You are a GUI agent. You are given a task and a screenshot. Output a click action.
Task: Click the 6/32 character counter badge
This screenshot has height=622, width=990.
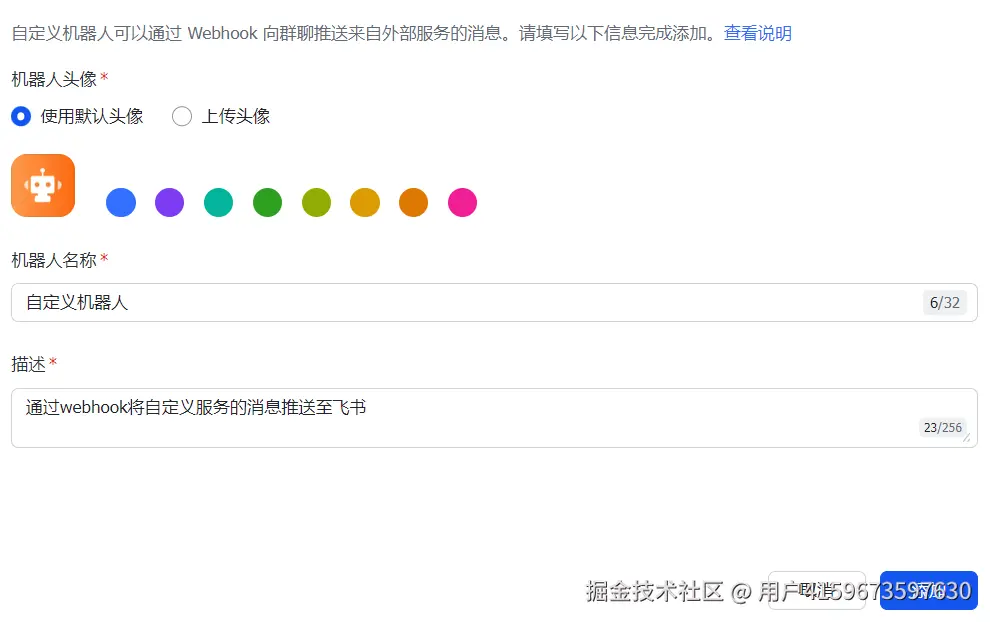click(x=945, y=302)
